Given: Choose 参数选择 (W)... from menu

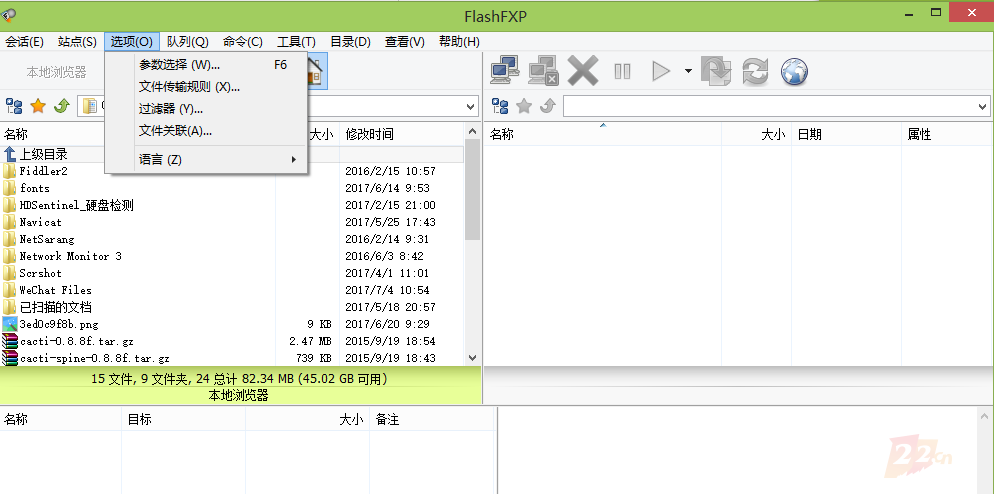Looking at the screenshot, I should pos(207,65).
